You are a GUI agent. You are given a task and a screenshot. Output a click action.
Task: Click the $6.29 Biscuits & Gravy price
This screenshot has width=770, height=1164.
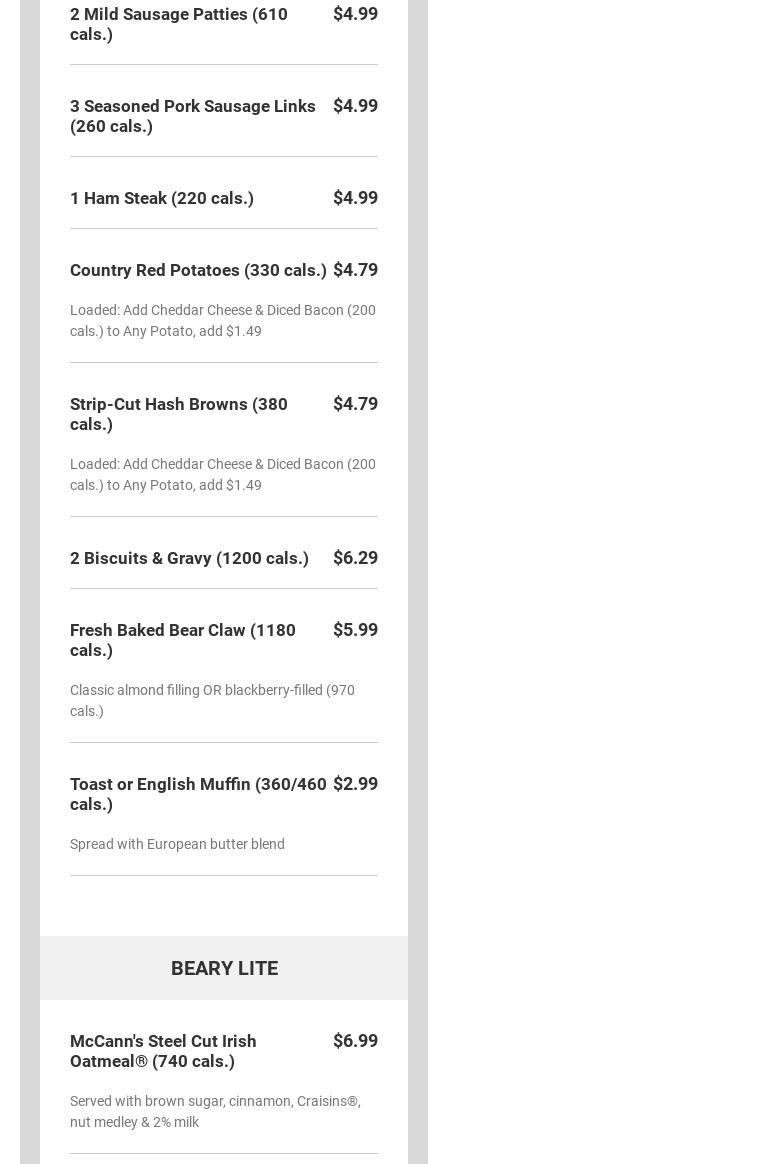click(x=355, y=558)
